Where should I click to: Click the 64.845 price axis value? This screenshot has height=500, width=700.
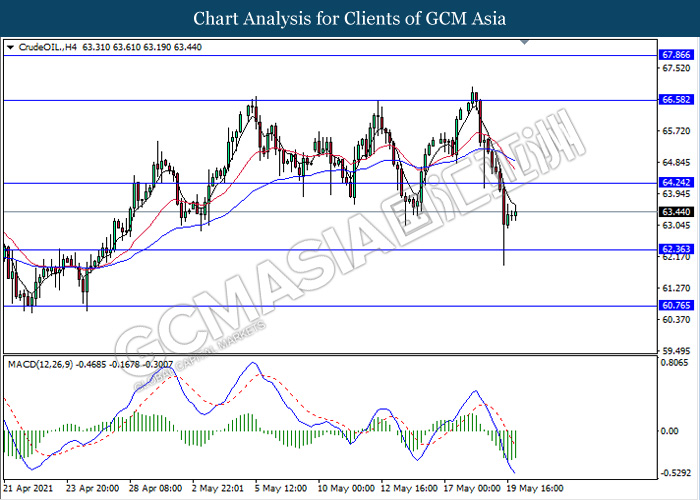coord(676,162)
